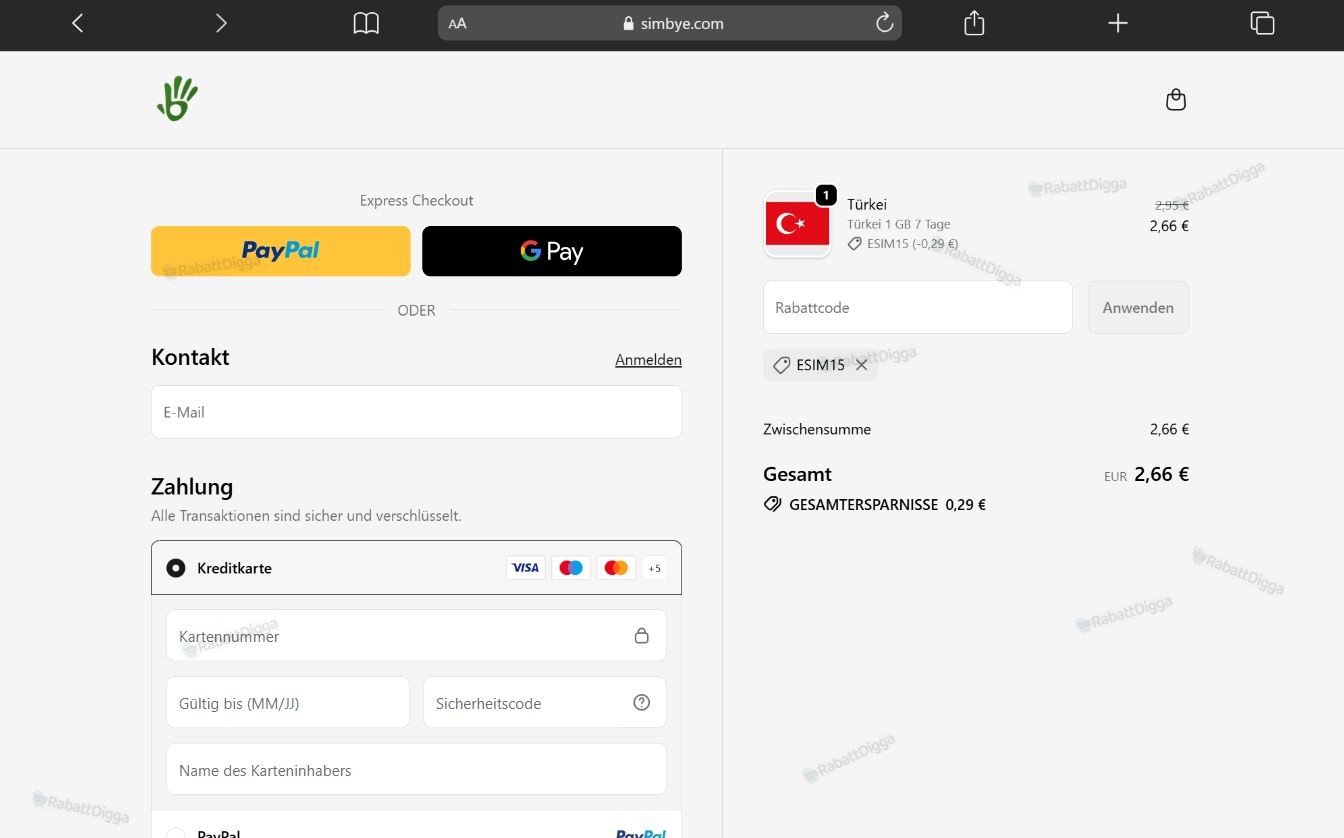
Task: Pay with Google Pay express checkout
Action: (x=552, y=251)
